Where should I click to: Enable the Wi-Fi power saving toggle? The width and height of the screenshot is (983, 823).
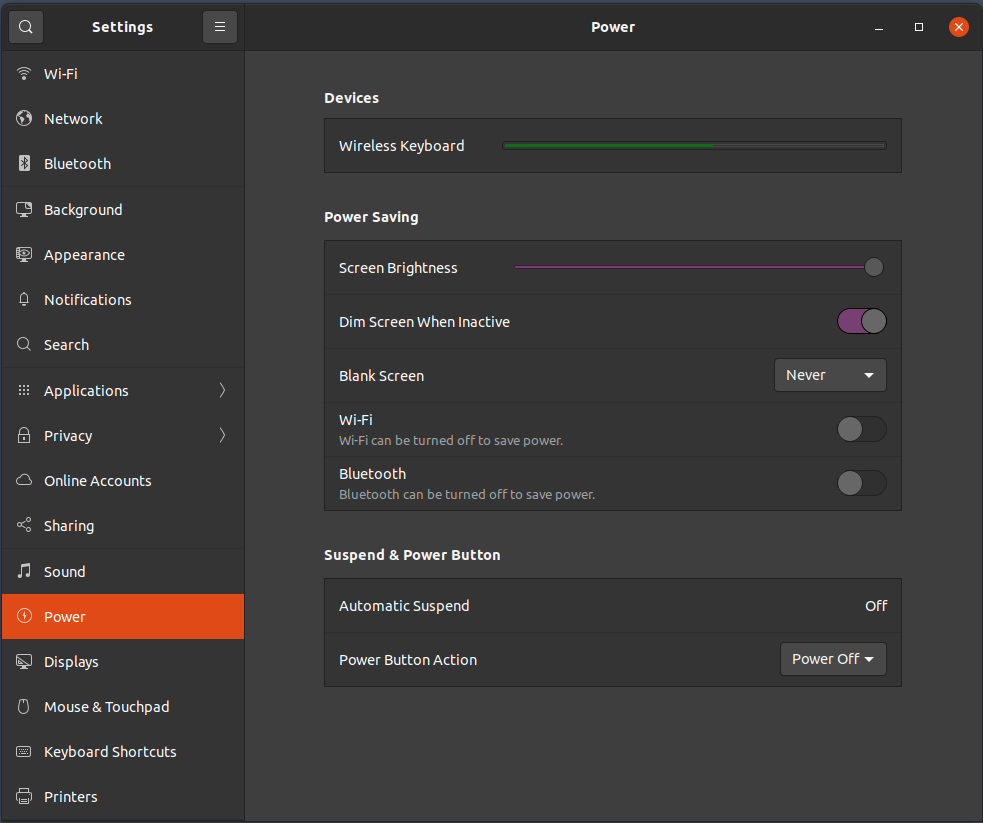(x=861, y=430)
